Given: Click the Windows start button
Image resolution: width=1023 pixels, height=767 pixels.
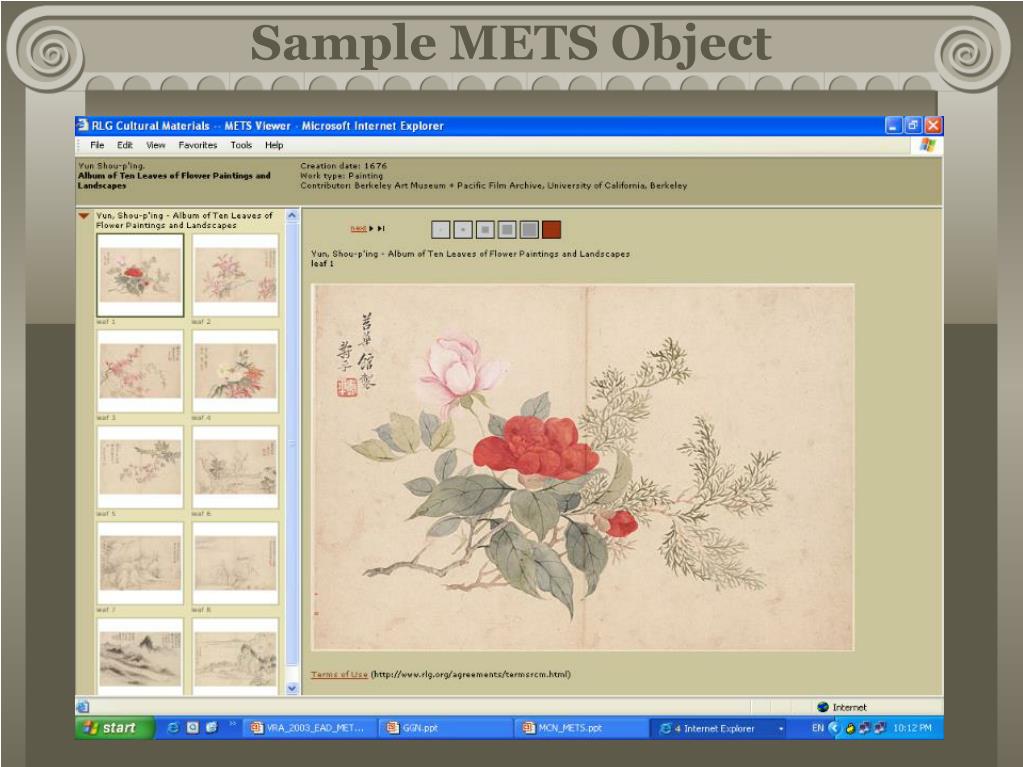Looking at the screenshot, I should [x=115, y=728].
